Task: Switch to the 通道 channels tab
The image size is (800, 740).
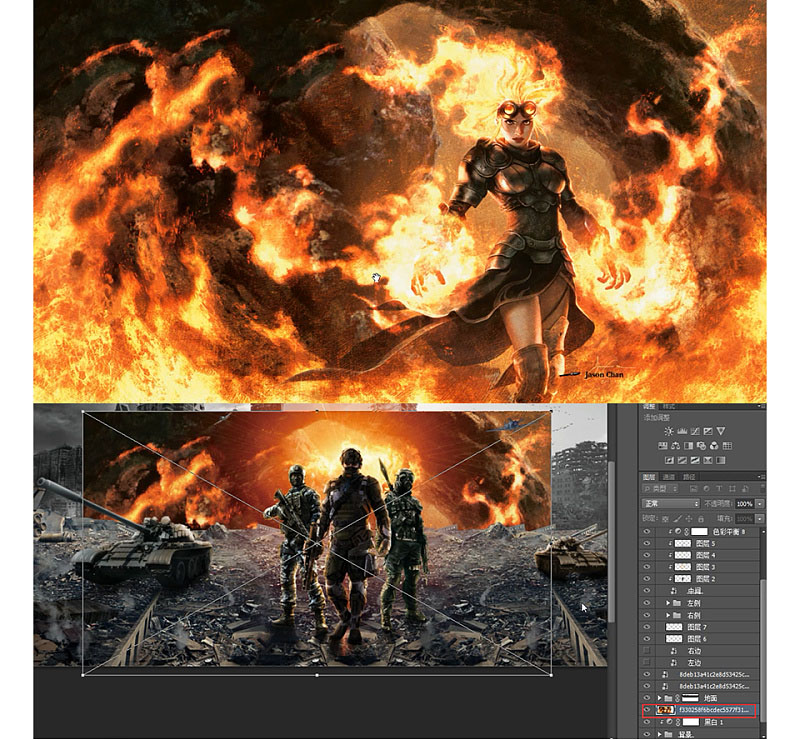Action: (671, 476)
